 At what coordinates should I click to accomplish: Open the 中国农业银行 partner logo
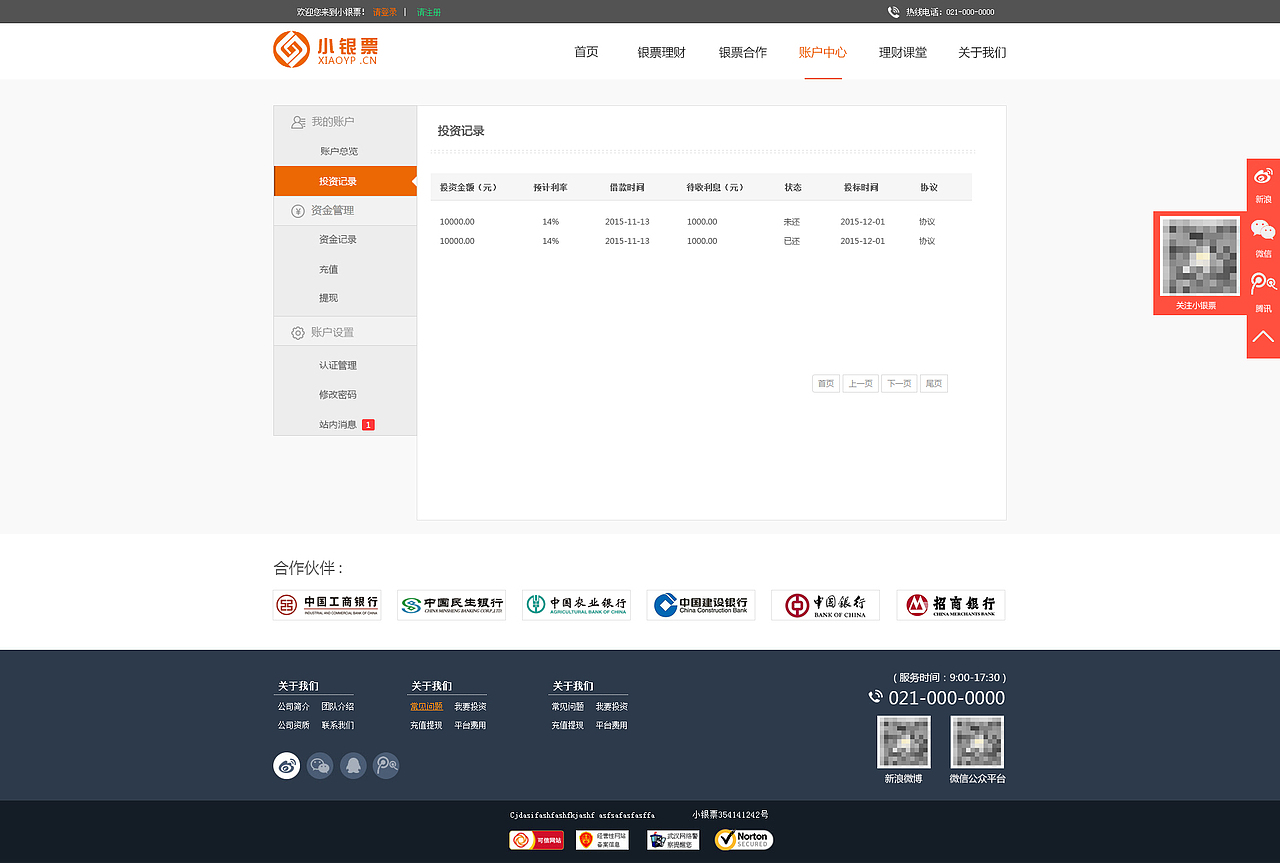(x=576, y=605)
